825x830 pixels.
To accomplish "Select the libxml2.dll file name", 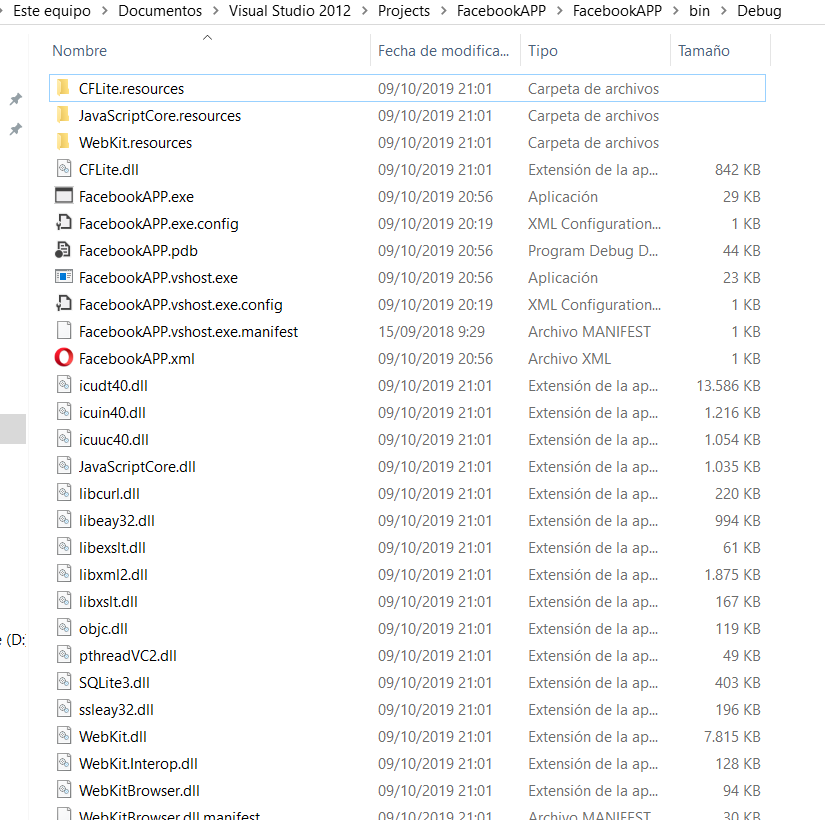I will tap(113, 575).
